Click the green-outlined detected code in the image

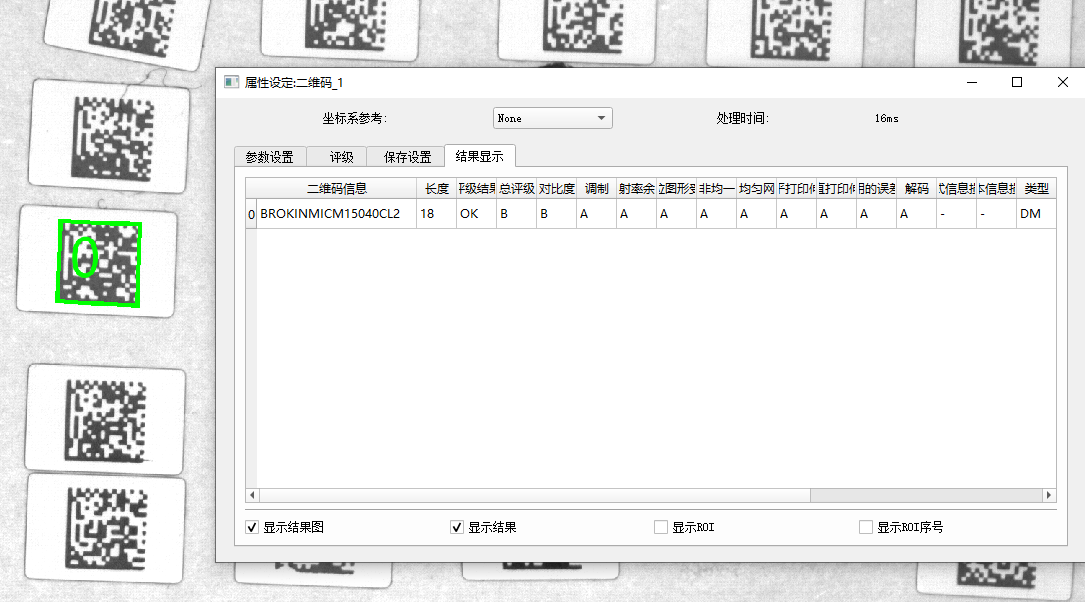pos(99,263)
